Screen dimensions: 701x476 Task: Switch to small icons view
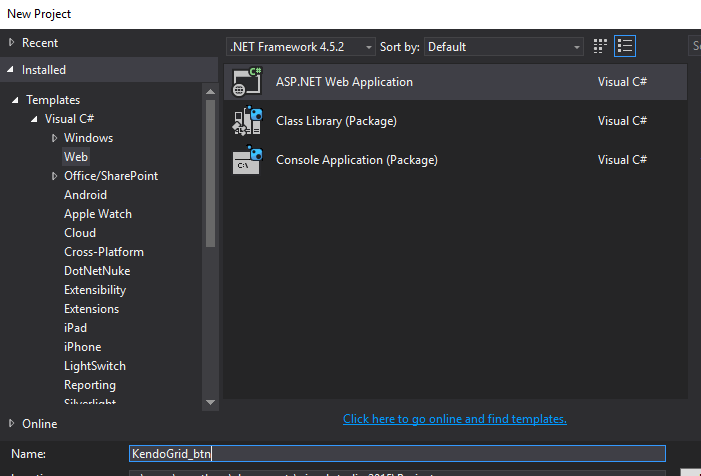tap(600, 46)
